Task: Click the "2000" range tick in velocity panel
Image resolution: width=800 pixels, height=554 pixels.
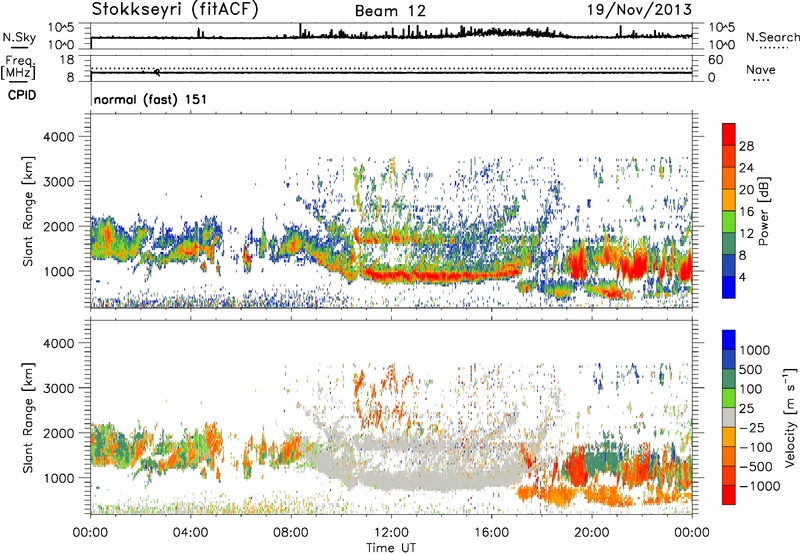Action: 59,433
